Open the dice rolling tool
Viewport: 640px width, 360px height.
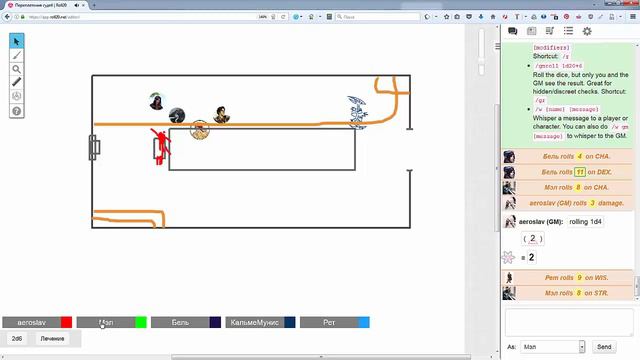click(16, 96)
